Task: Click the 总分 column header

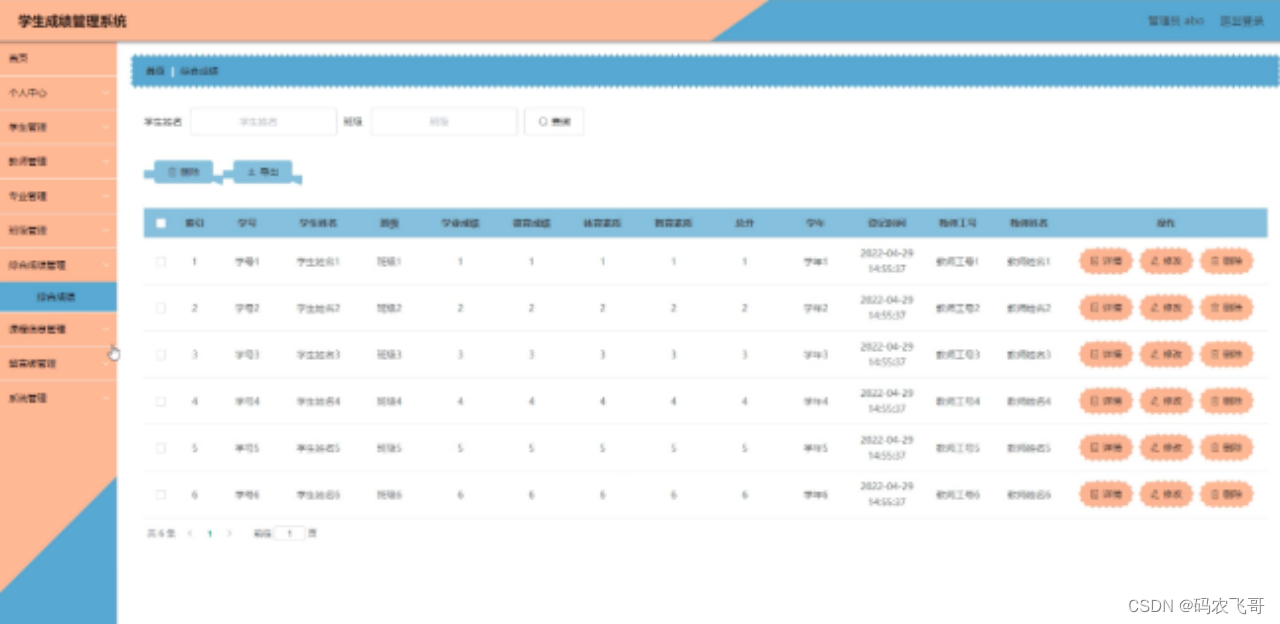Action: click(x=744, y=223)
